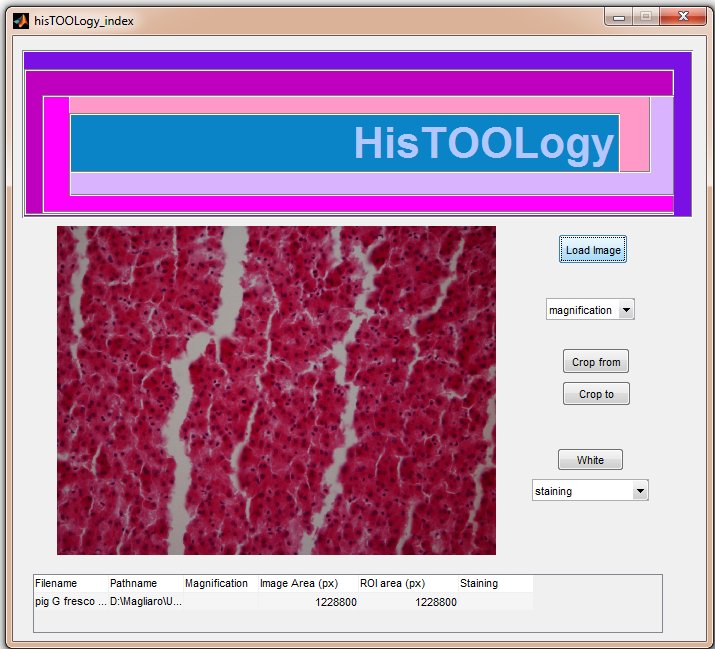This screenshot has height=649, width=715.
Task: Click the HisTOOLogy banner logo
Action: click(x=358, y=133)
